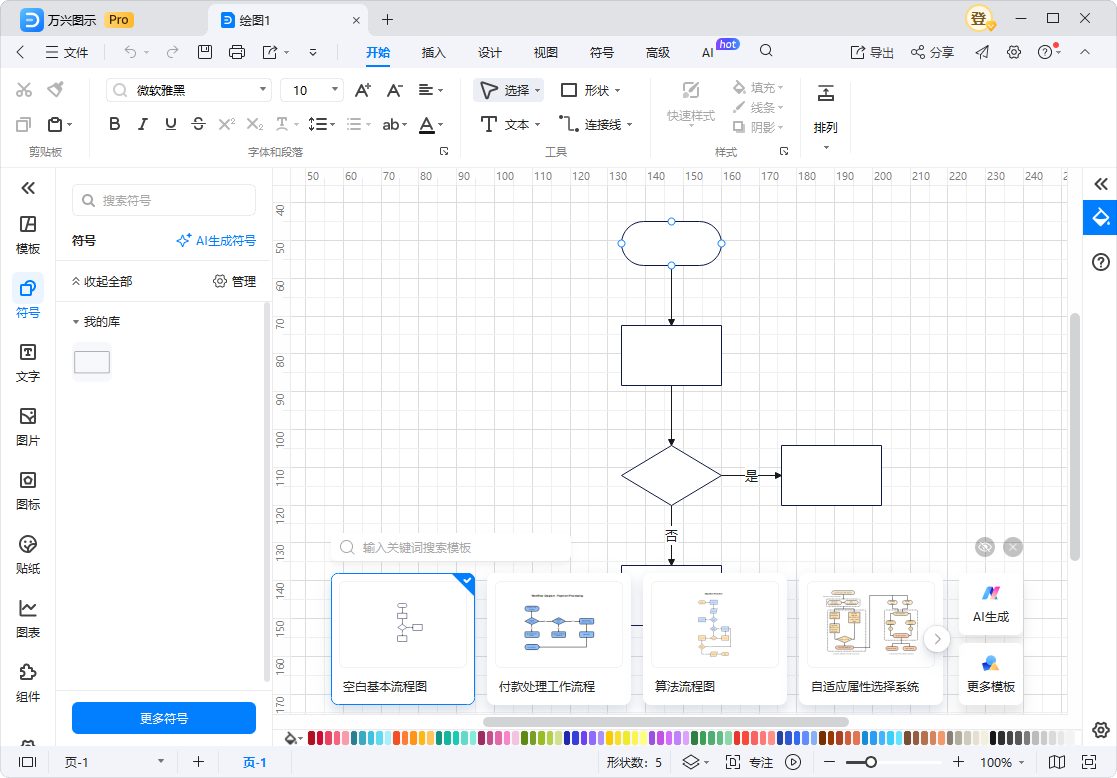Hide the template panel with eye icon

[x=985, y=547]
